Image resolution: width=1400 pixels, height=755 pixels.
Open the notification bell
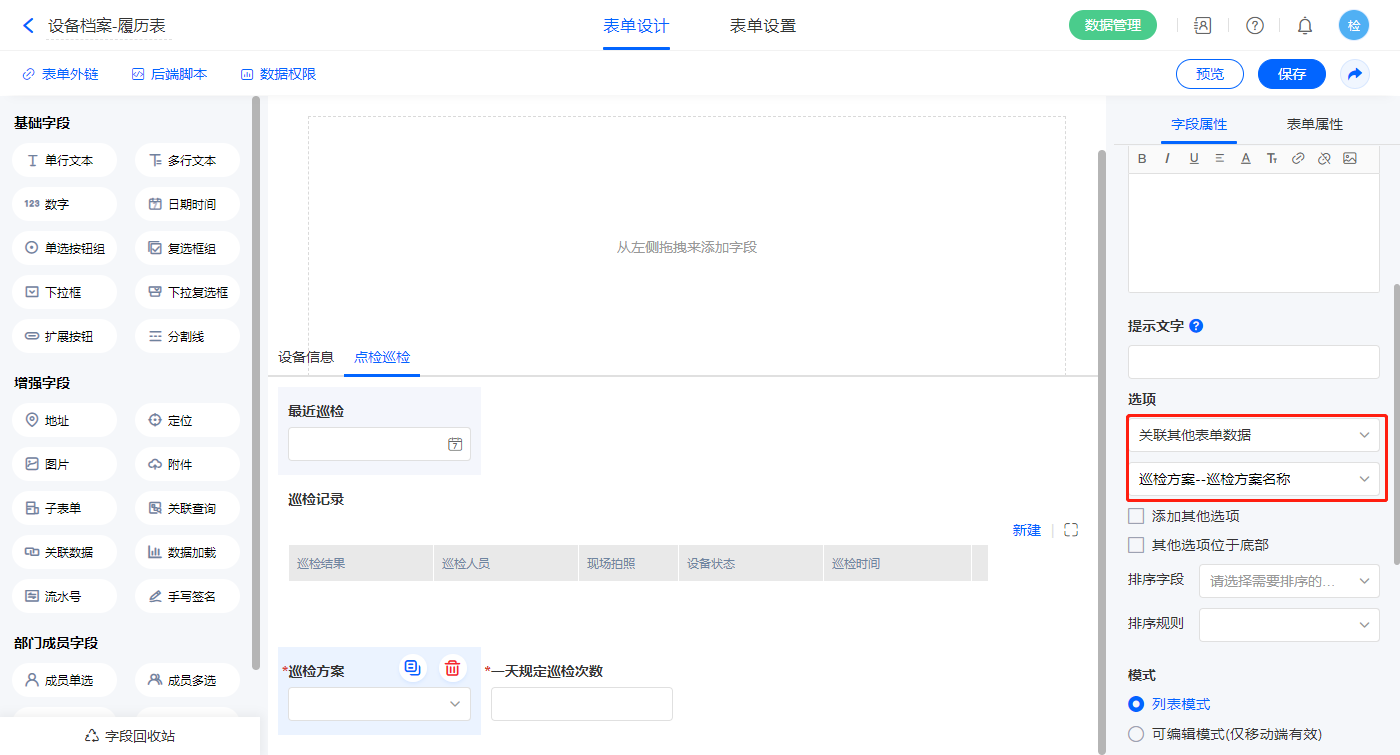pos(1304,26)
